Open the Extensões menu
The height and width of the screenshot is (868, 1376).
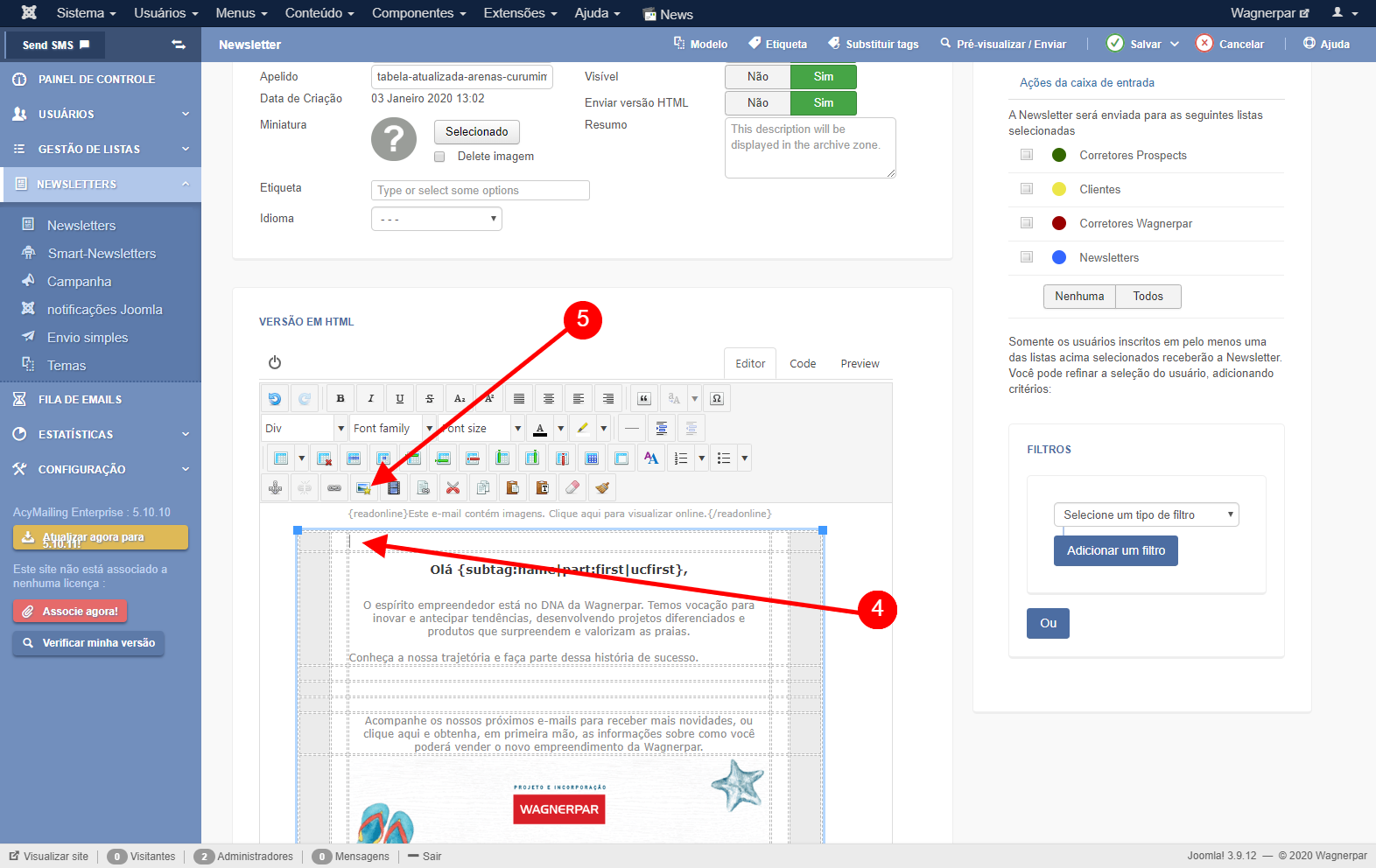(x=520, y=13)
